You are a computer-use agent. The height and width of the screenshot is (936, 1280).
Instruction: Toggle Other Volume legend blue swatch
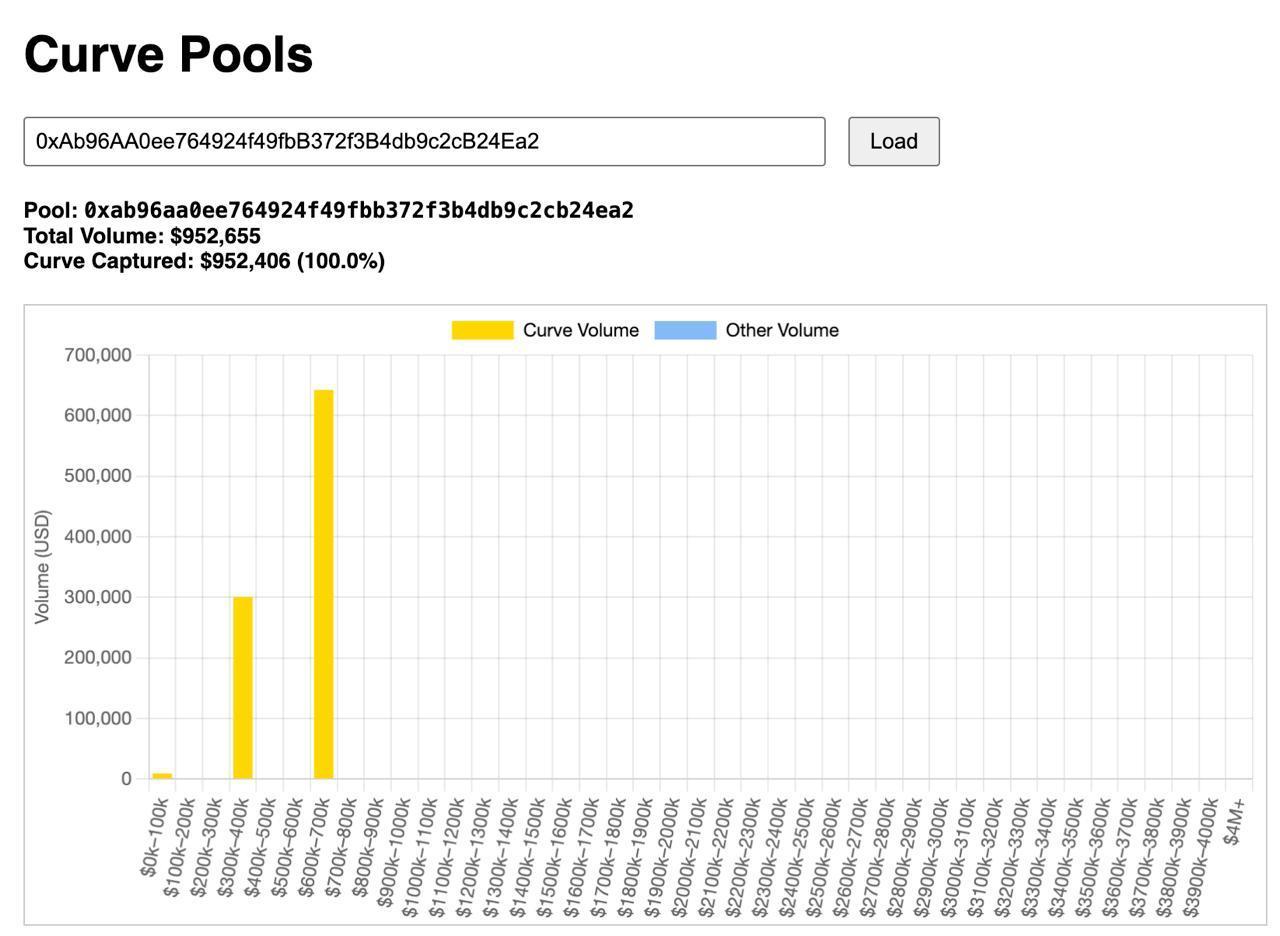[685, 330]
